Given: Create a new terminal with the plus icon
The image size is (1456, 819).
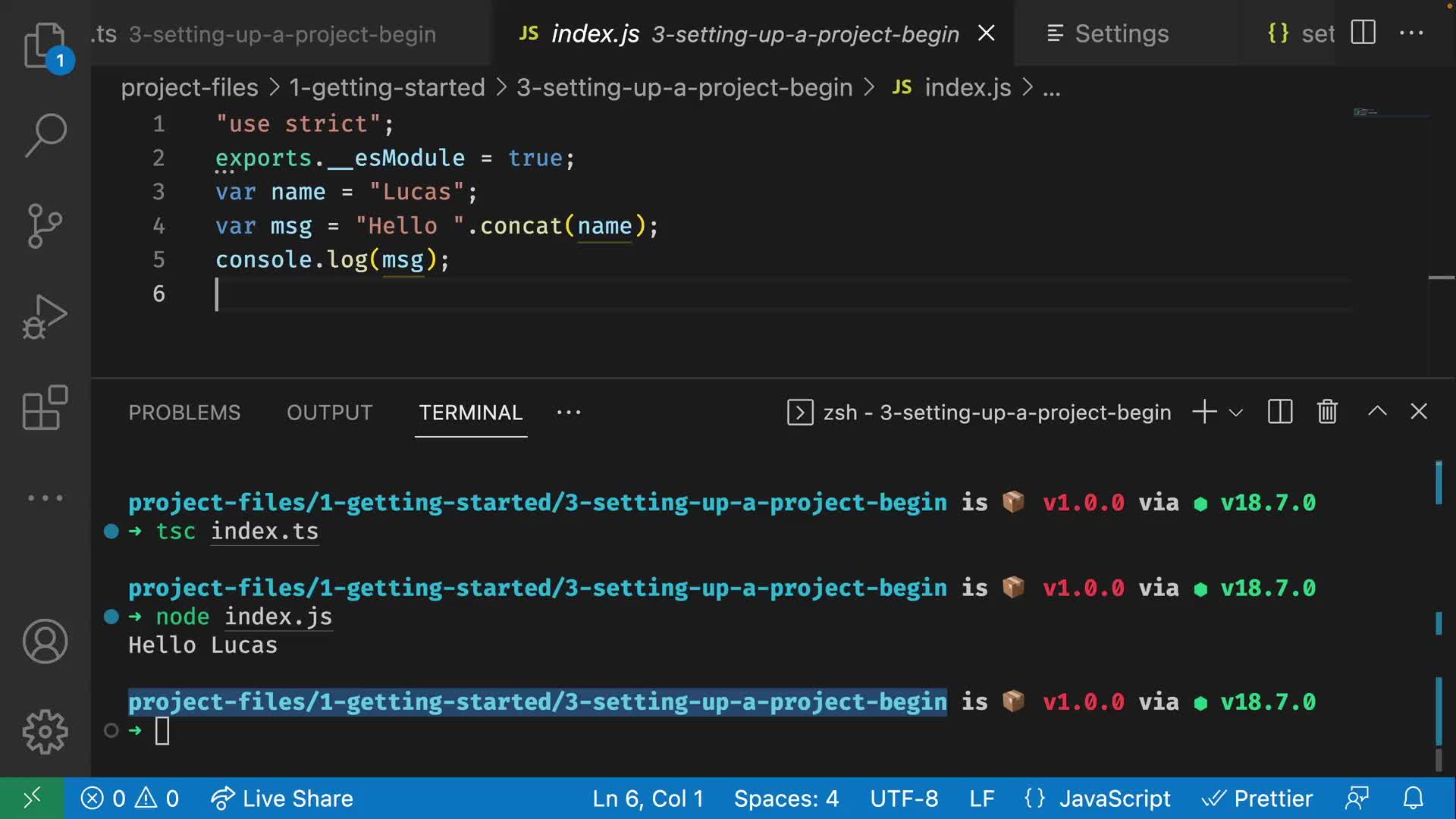Looking at the screenshot, I should pyautogui.click(x=1203, y=412).
